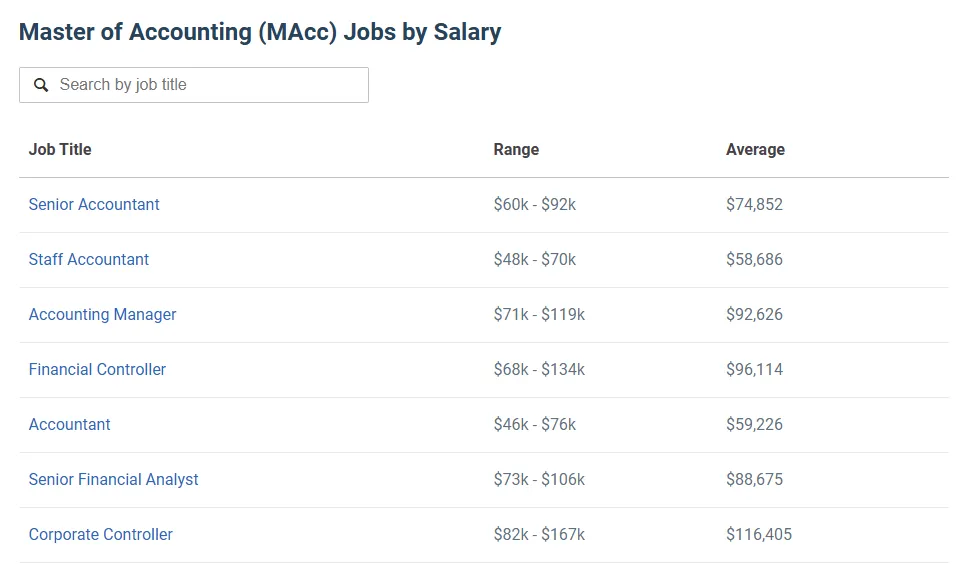
Task: Open the Accountant job title link
Action: (x=69, y=424)
